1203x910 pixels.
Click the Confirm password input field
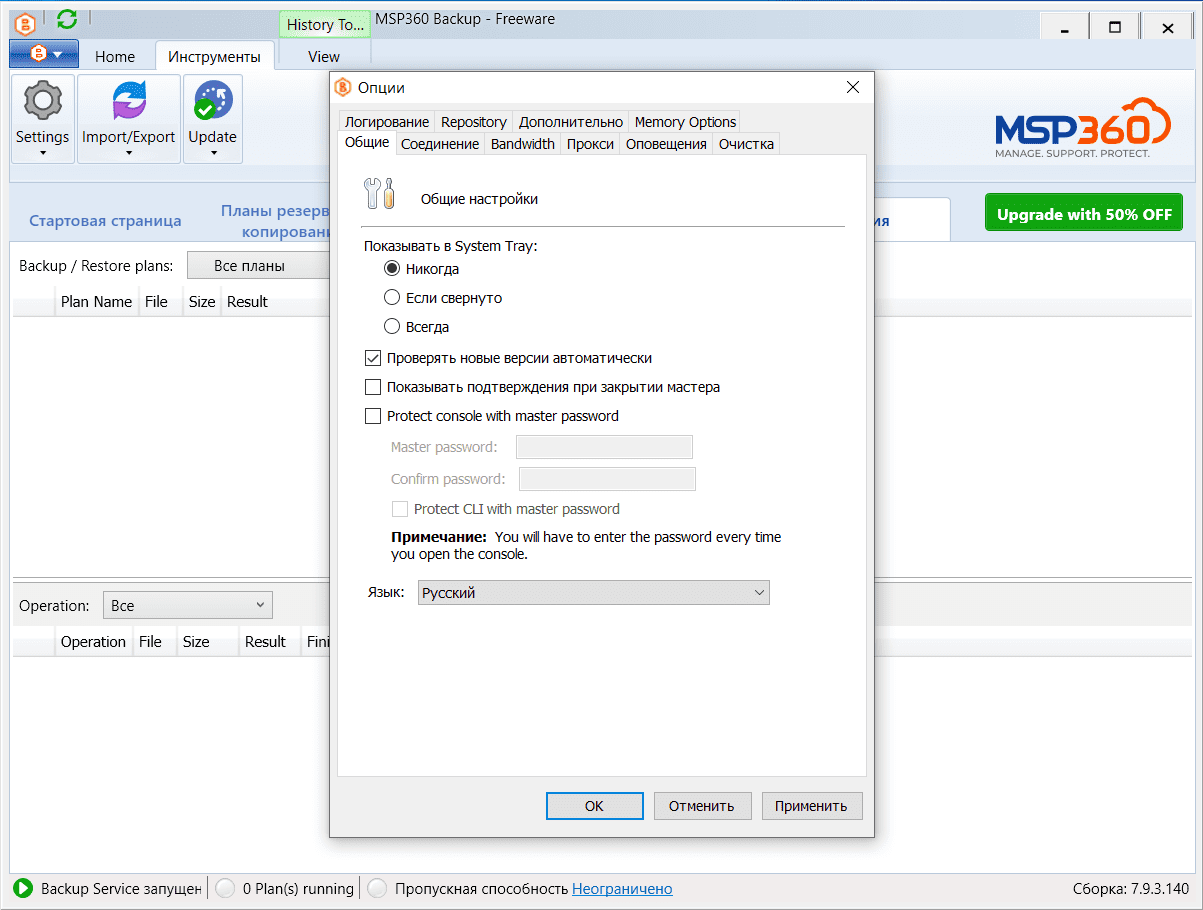click(x=607, y=479)
